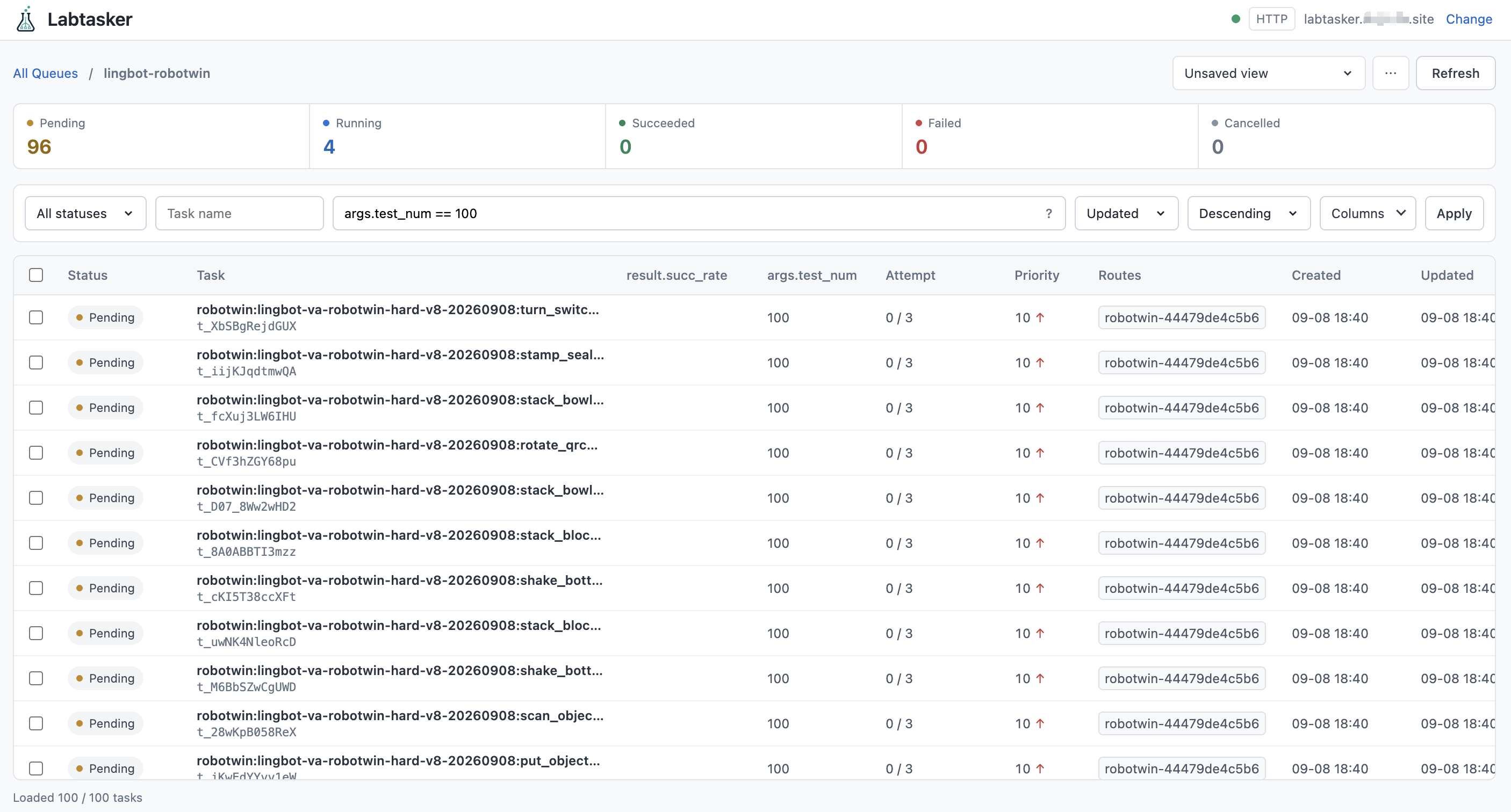
Task: Click Pending badge of task t_cKI5T38ccXFt
Action: [x=105, y=589]
